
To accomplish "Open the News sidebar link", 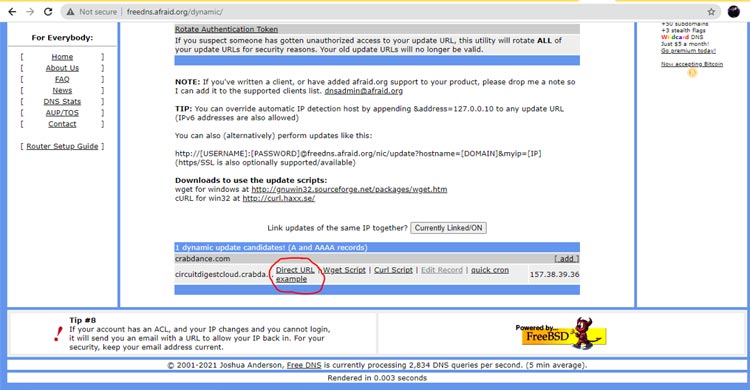I will click(62, 90).
